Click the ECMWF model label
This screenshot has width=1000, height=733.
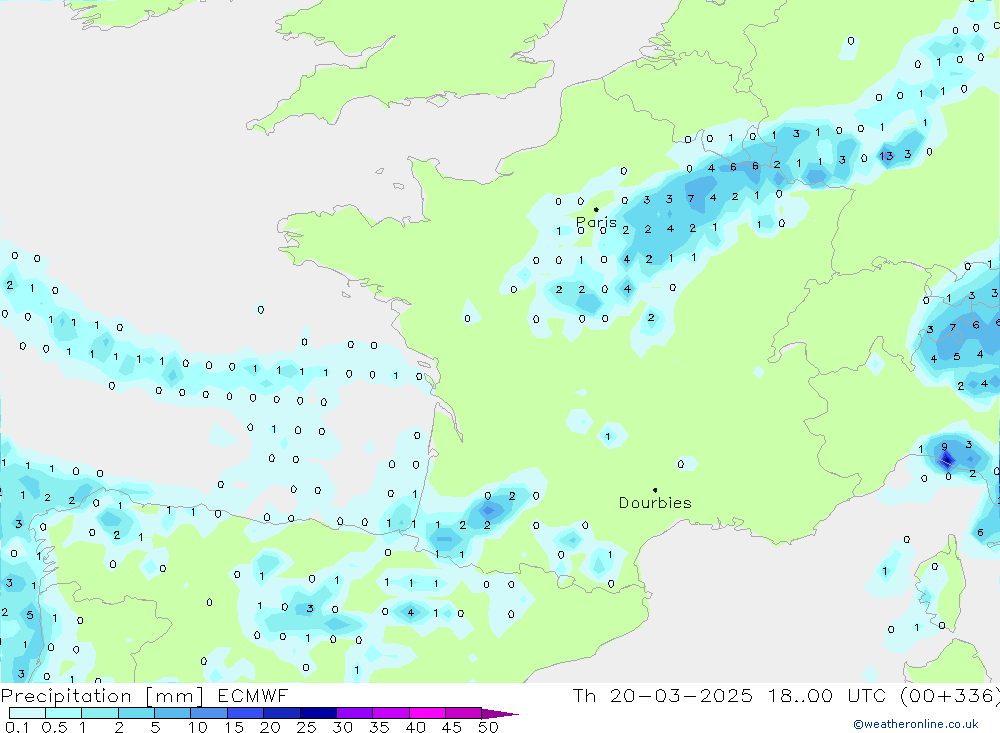(x=253, y=695)
